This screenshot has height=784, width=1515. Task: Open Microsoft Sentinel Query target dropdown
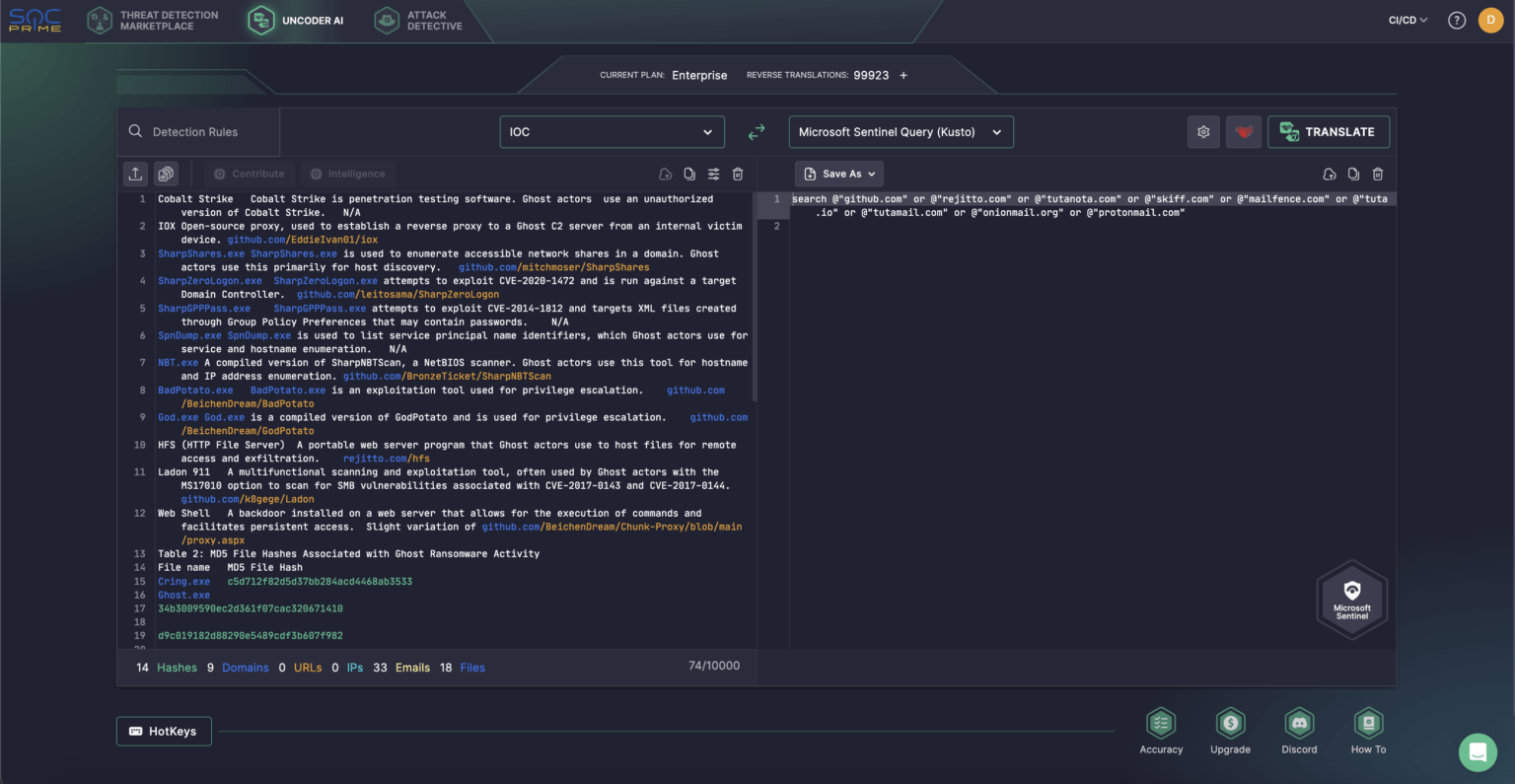901,132
